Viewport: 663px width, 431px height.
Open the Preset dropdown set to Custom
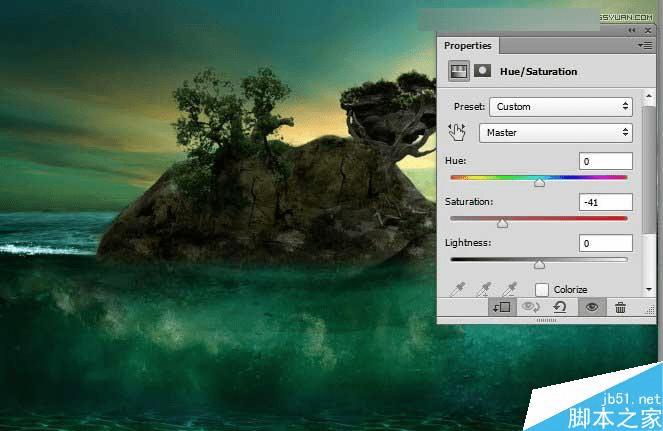pos(561,107)
